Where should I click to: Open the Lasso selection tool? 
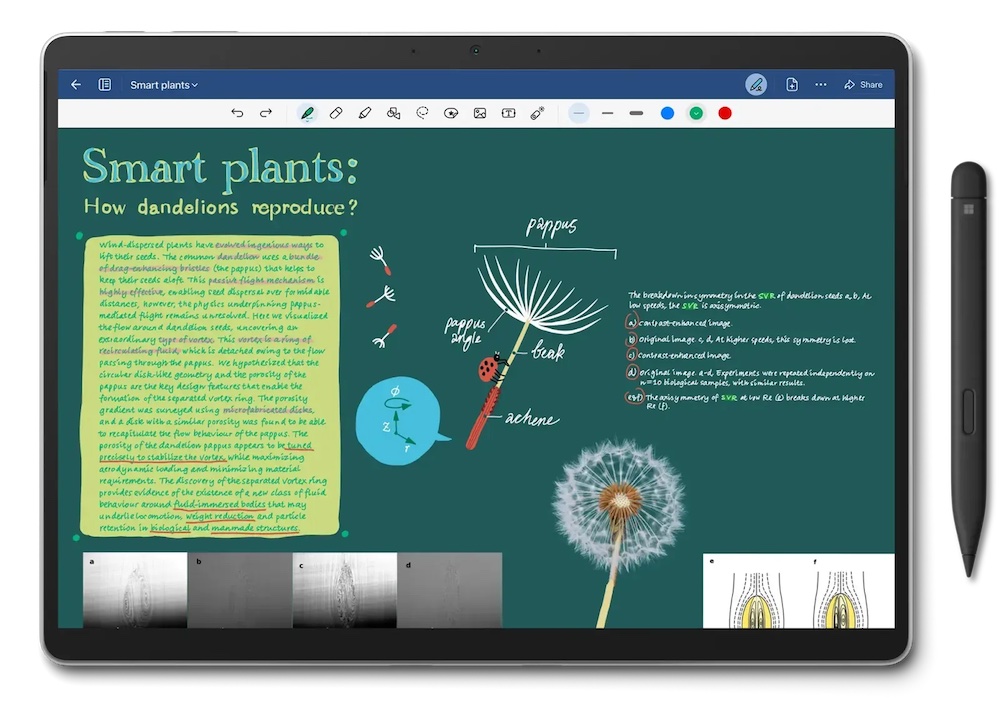(422, 112)
